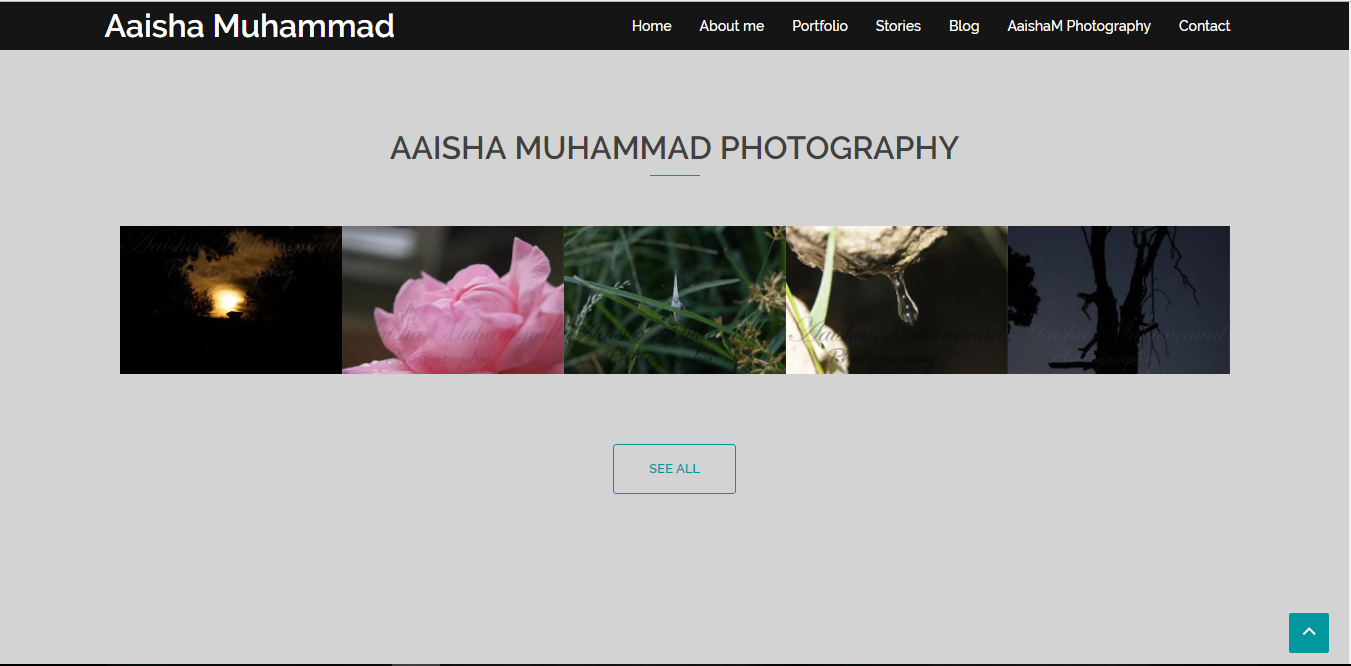Open the green grass blades photo
Viewport: 1351px width, 666px height.
tap(675, 300)
